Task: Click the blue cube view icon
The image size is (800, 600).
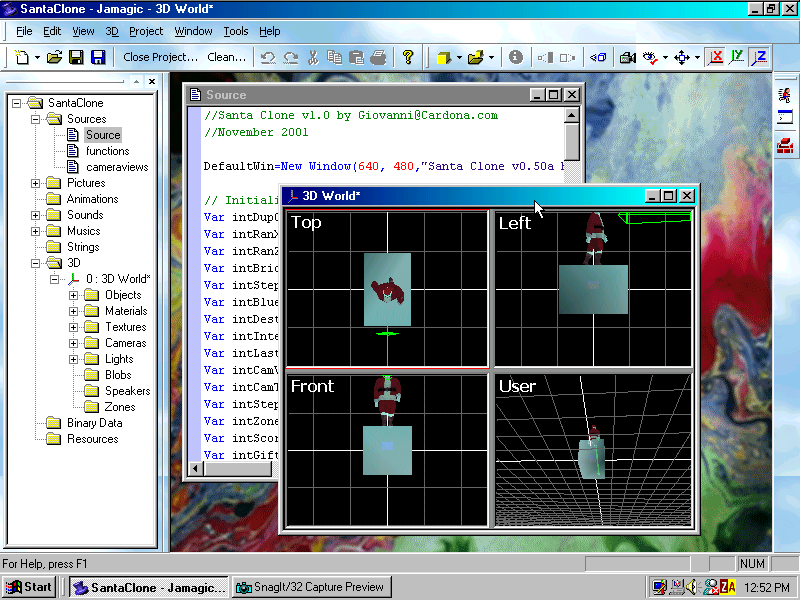Action: click(598, 58)
